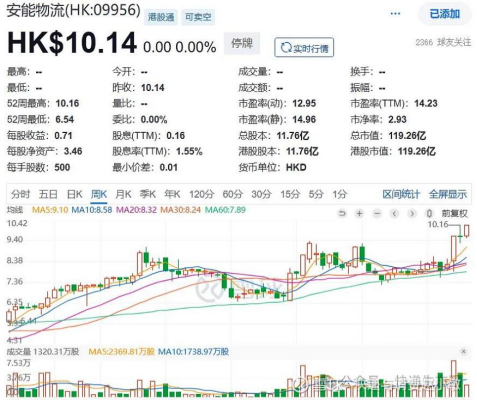Zoom out the chart with minus icon
Viewport: 477px width, 401px height.
click(377, 213)
